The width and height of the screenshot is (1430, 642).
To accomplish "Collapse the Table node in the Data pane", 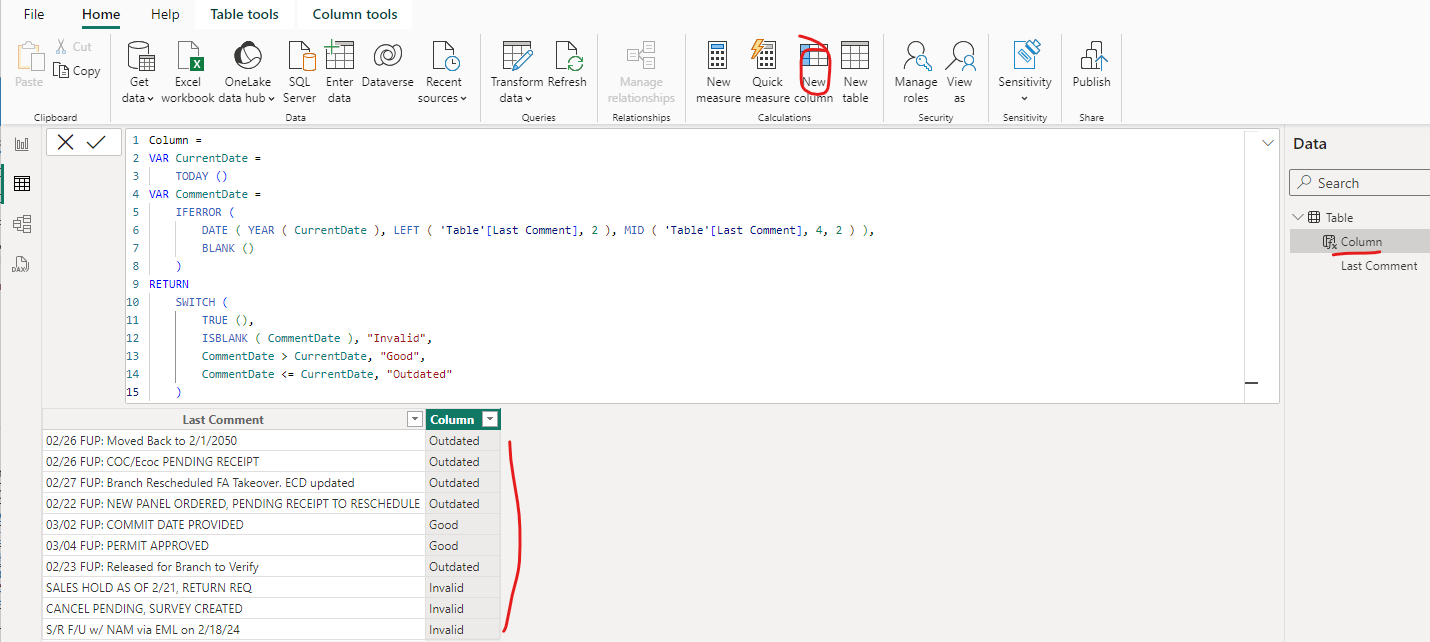I will 1297,217.
